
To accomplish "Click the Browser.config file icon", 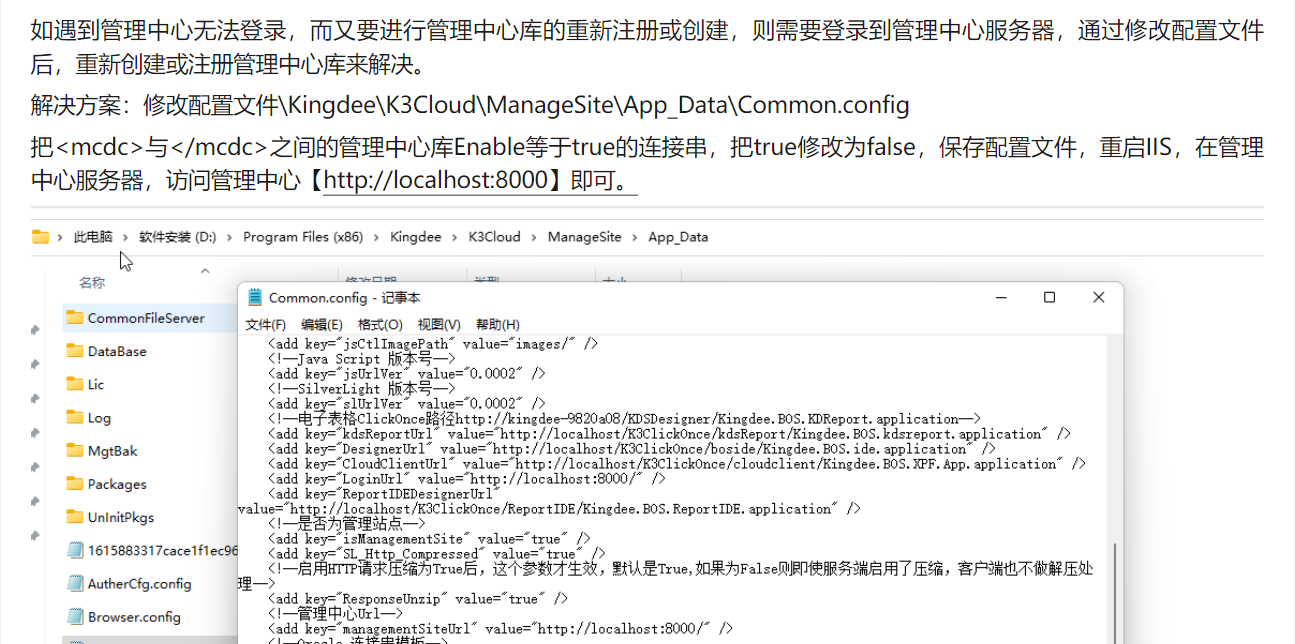I will [75, 617].
